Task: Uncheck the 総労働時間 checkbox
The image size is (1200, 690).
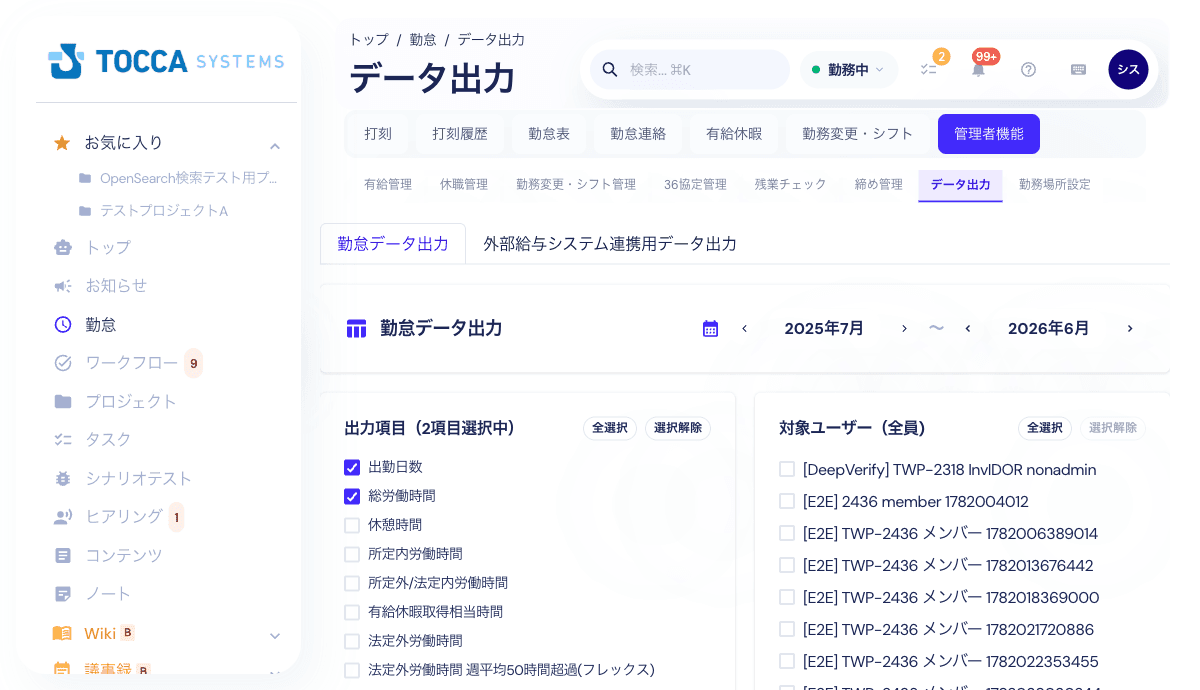Action: [352, 496]
